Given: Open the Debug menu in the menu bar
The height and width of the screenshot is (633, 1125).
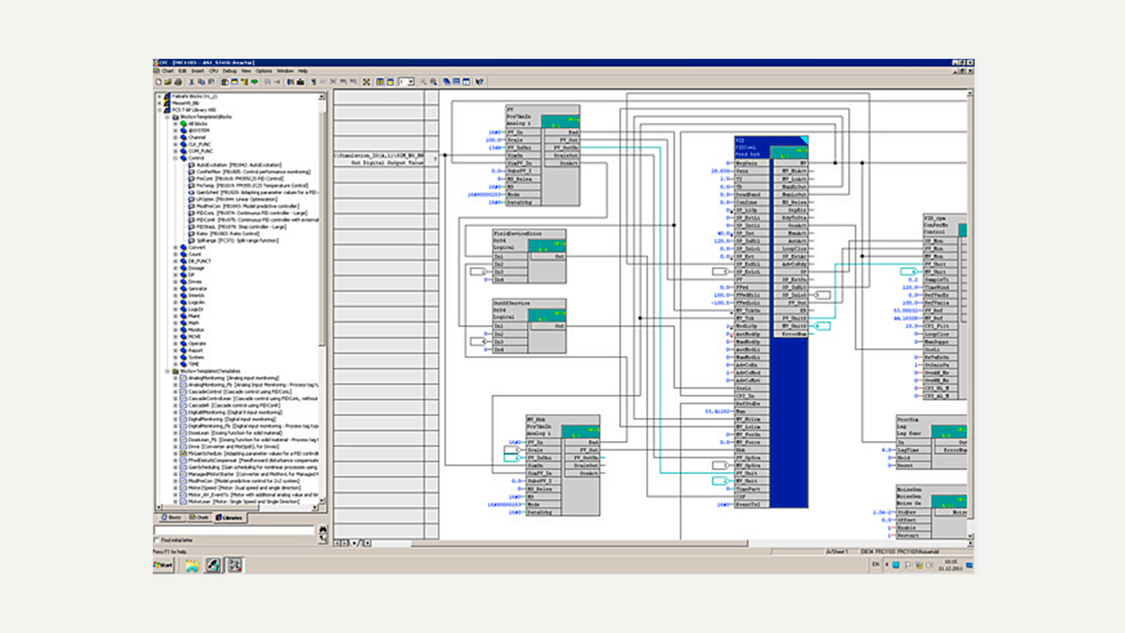Looking at the screenshot, I should click(231, 71).
